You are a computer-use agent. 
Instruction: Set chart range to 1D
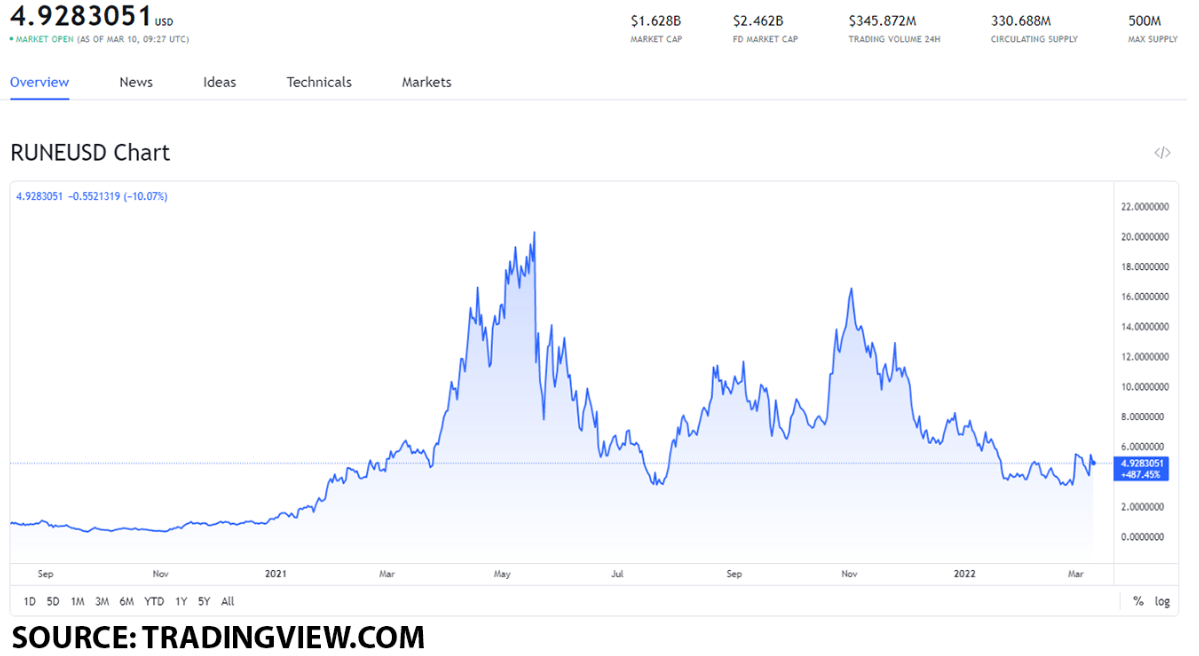click(x=29, y=602)
